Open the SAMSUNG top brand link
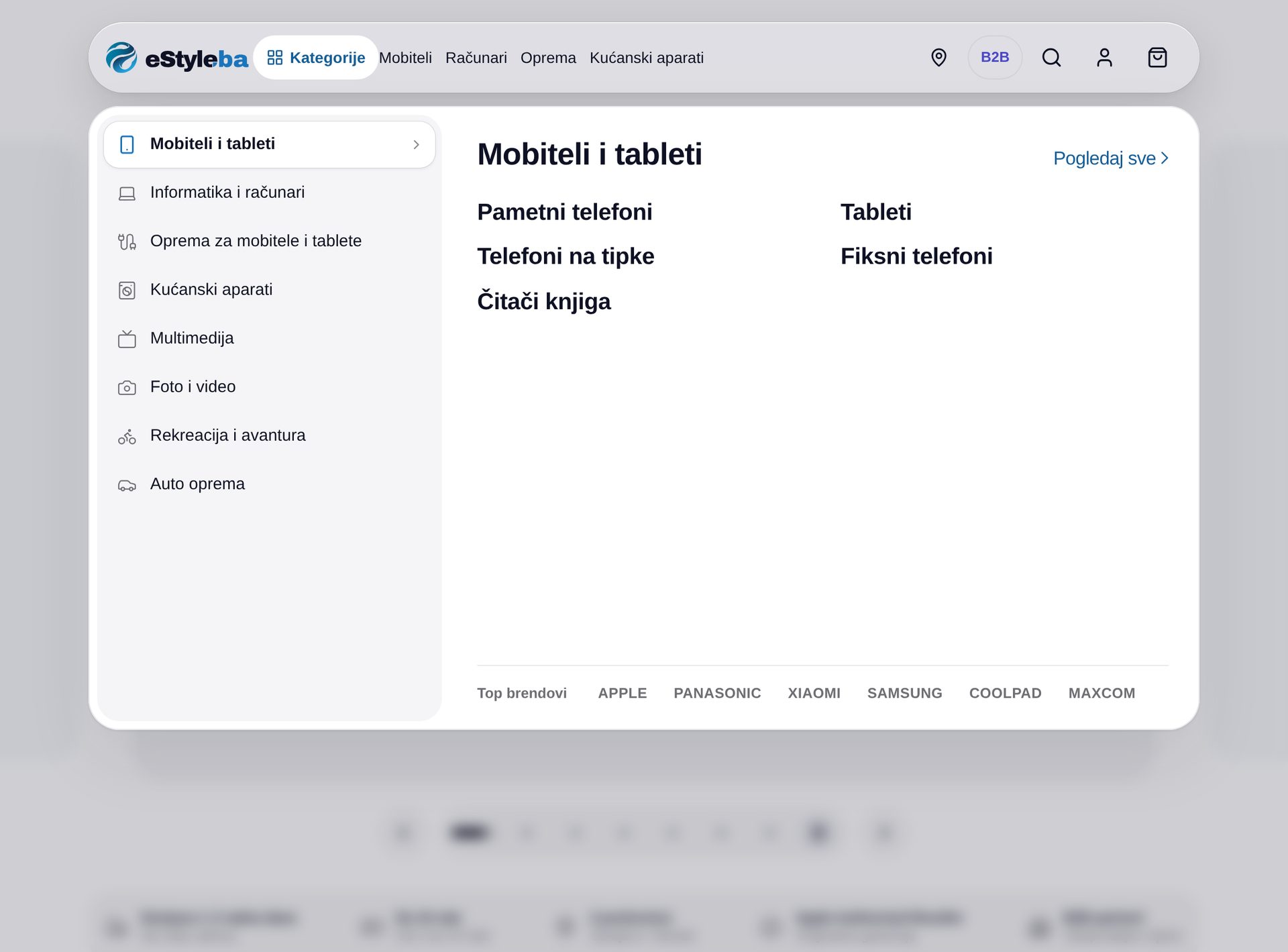 (904, 693)
